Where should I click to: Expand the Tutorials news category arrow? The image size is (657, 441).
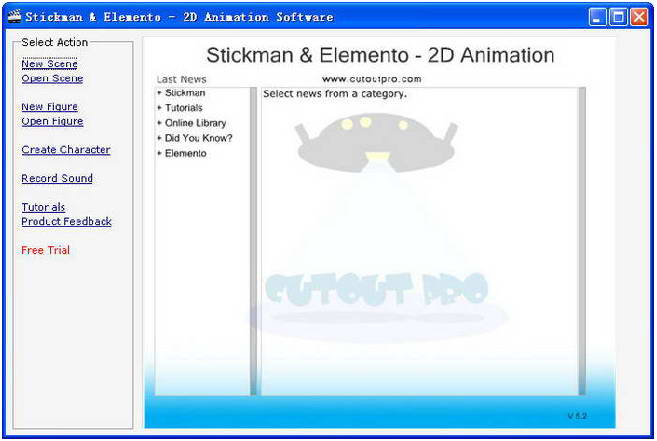click(x=159, y=108)
